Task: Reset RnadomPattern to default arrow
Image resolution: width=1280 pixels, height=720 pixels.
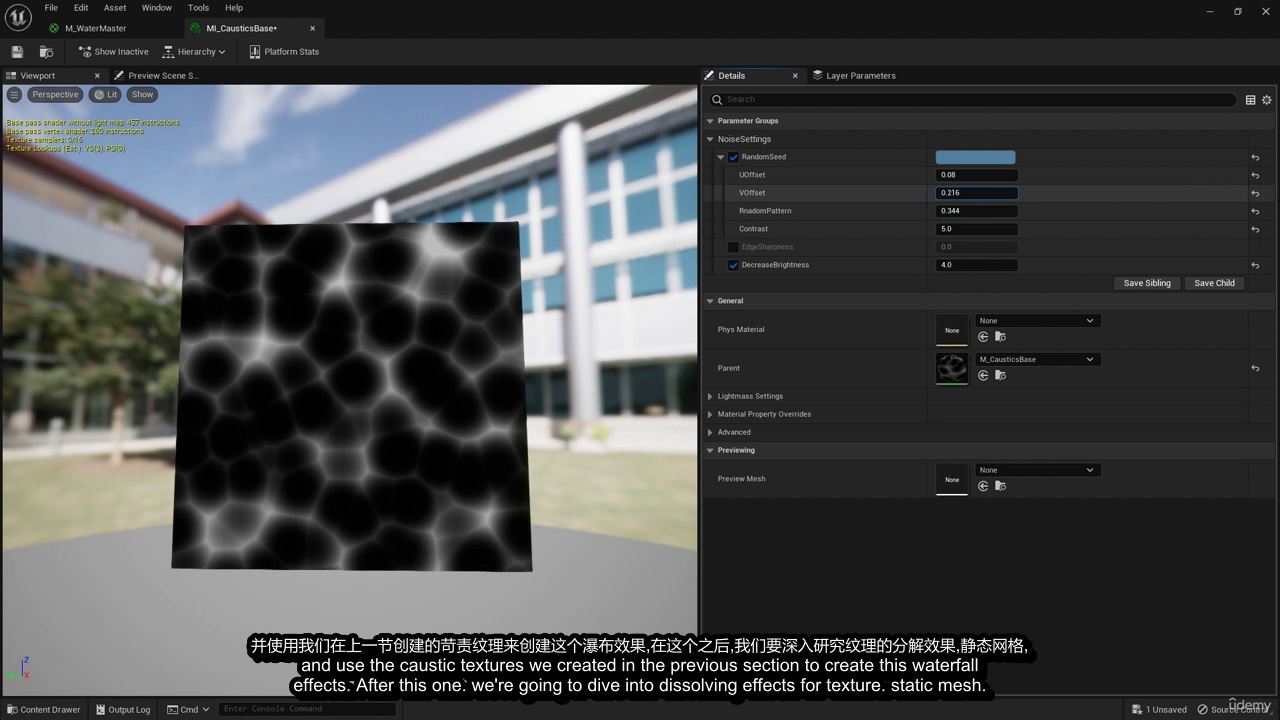Action: (1255, 212)
